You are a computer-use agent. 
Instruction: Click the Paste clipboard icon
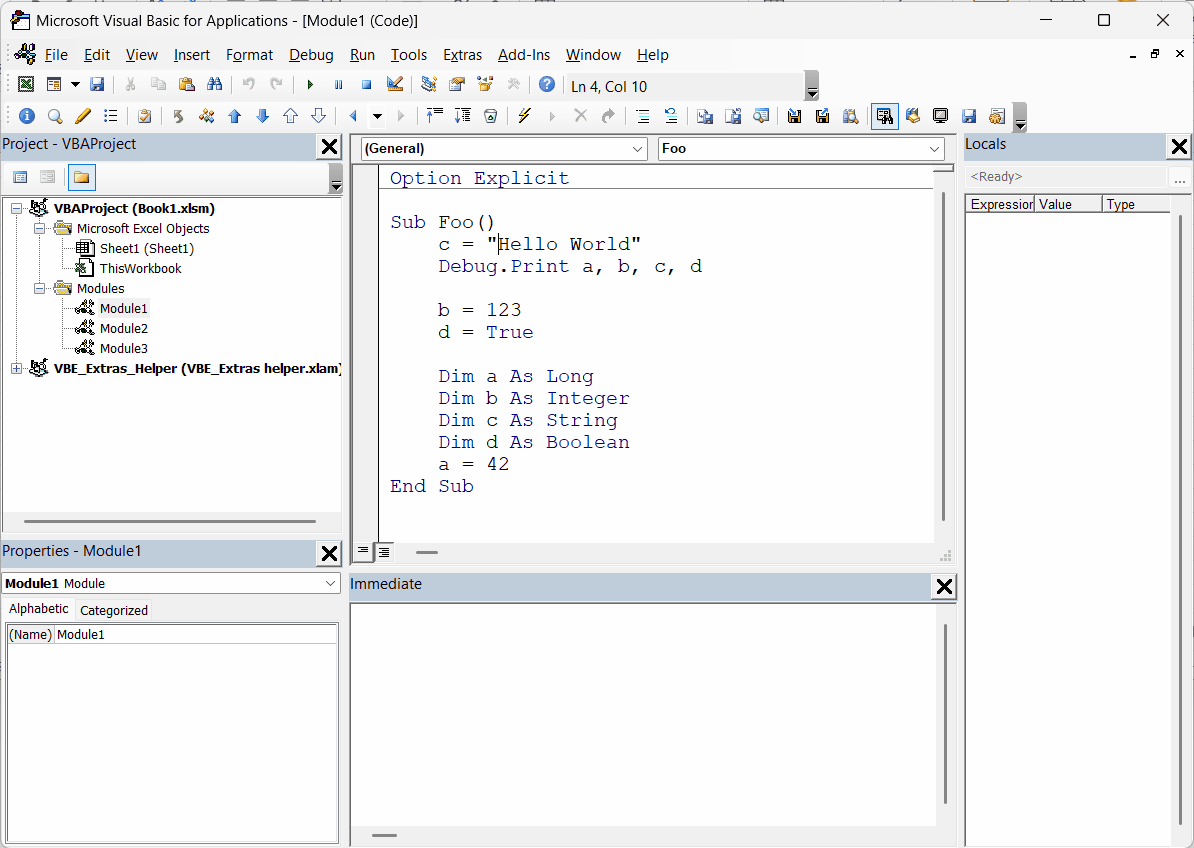click(186, 84)
